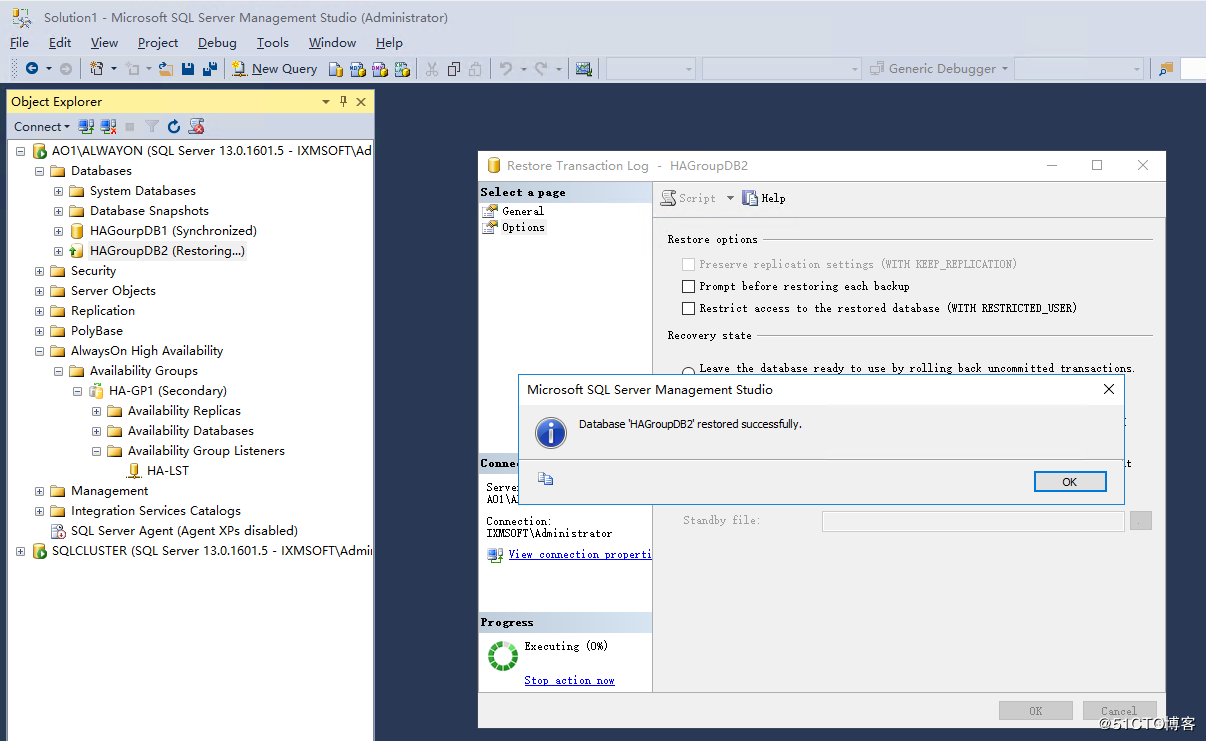Refresh the Object Explorer tree
This screenshot has width=1206, height=741.
[172, 126]
